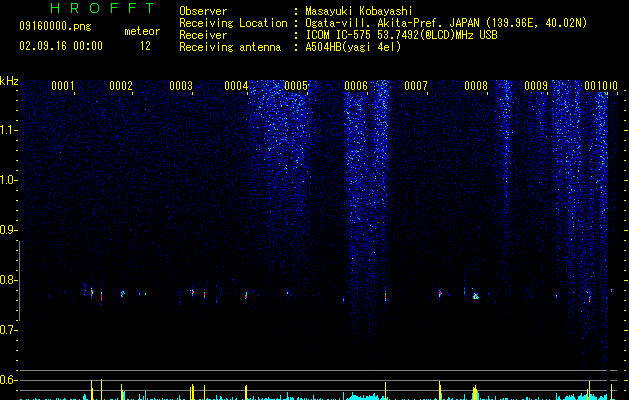Click the 0.7 kHz axis label
Viewport: 629px width, 400px height.
[x=8, y=330]
